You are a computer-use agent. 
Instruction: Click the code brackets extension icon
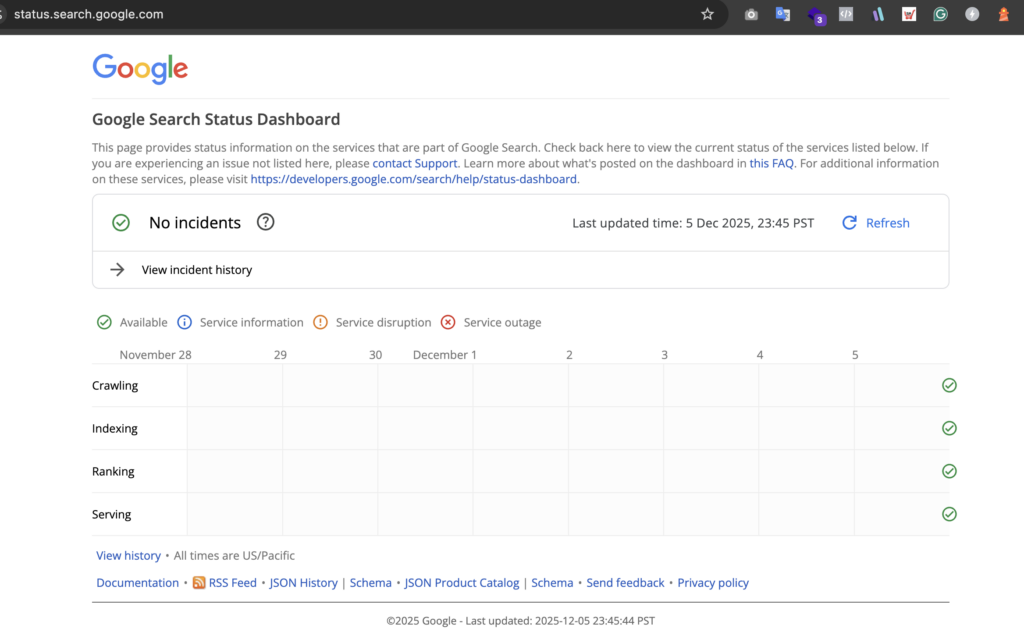[x=846, y=14]
